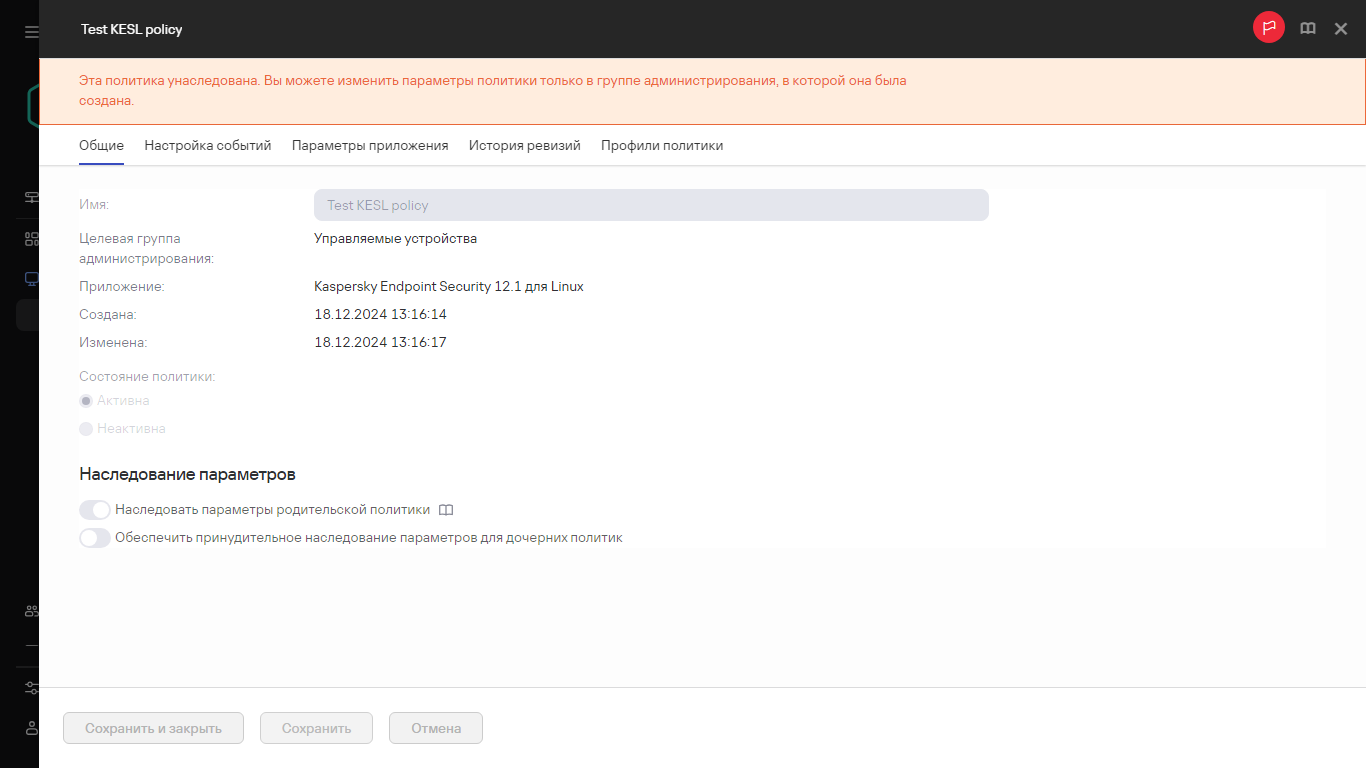Click the Сохранить и закрыть button
Screen dimensions: 1366x768
coord(153,728)
